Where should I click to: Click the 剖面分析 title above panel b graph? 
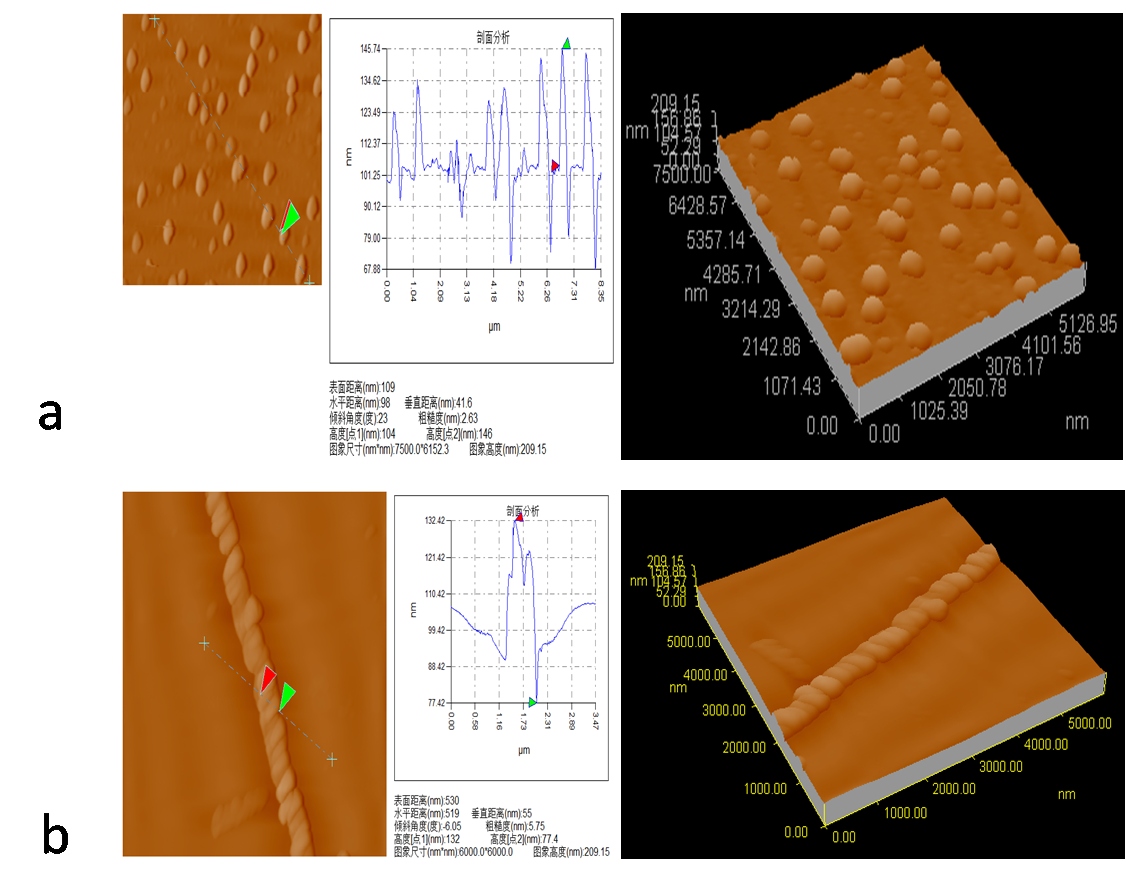521,510
